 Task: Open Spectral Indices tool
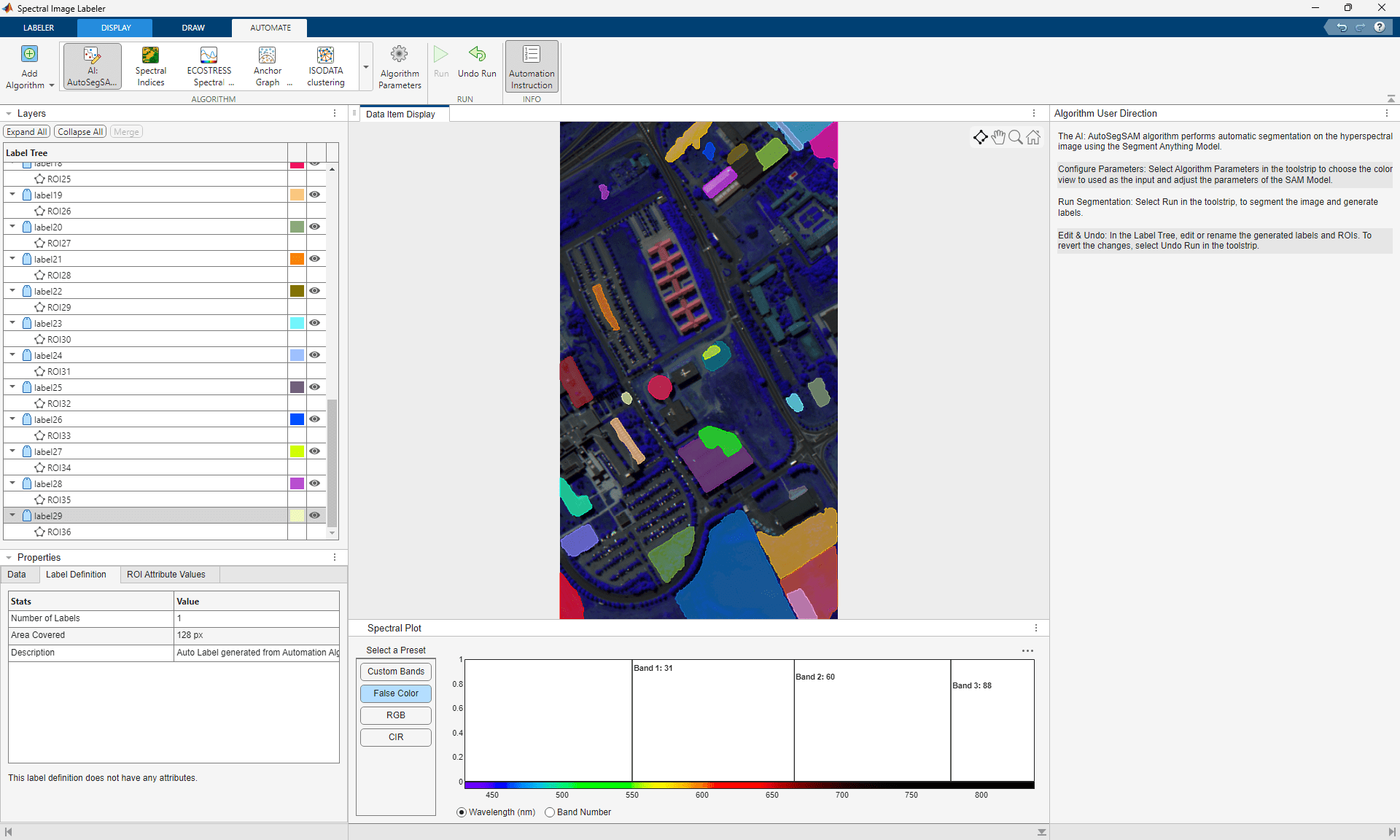[150, 66]
